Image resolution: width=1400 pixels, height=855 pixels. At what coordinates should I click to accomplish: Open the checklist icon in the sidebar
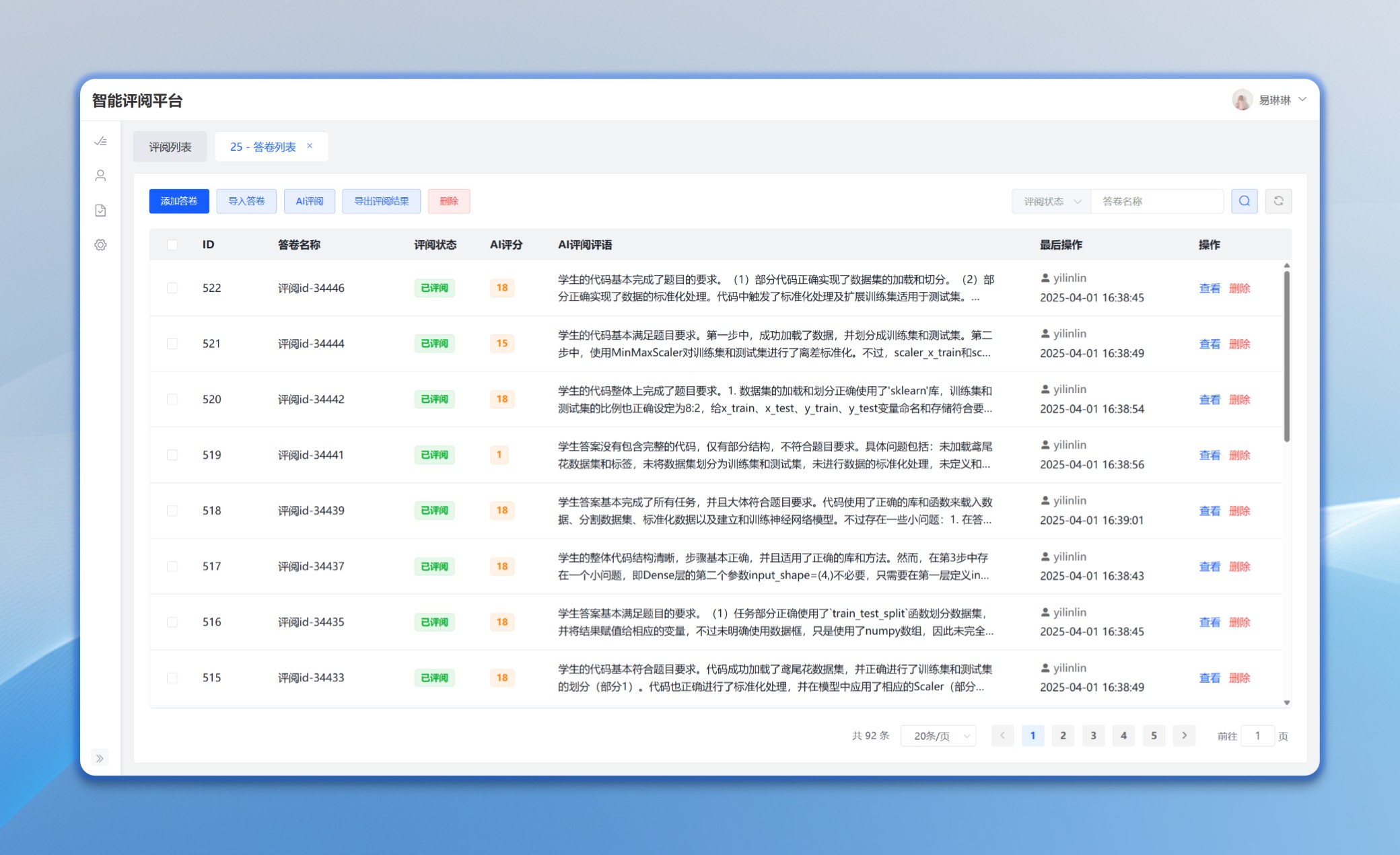tap(100, 141)
